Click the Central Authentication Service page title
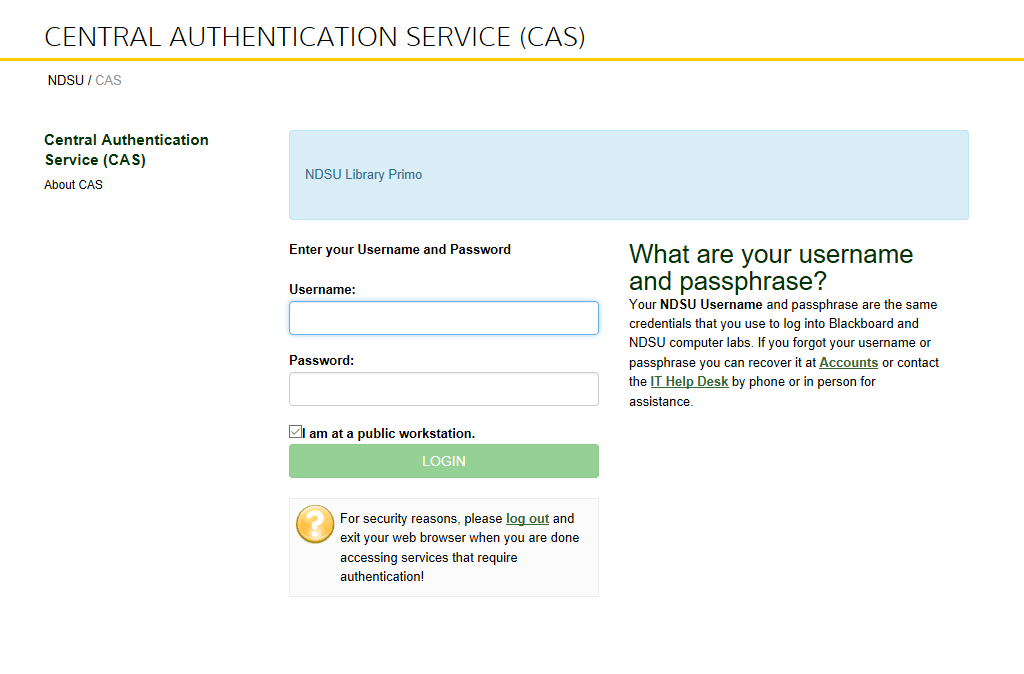Viewport: 1024px width, 674px height. 315,37
